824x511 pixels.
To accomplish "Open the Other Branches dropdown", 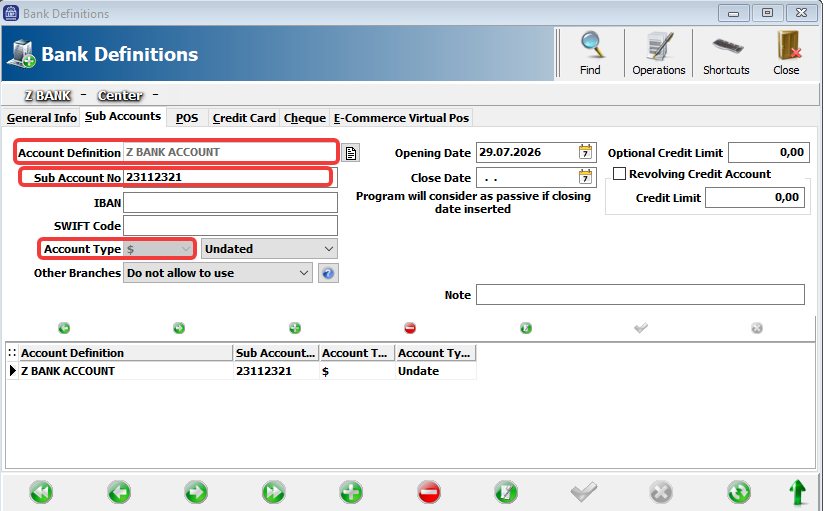I will coord(218,273).
